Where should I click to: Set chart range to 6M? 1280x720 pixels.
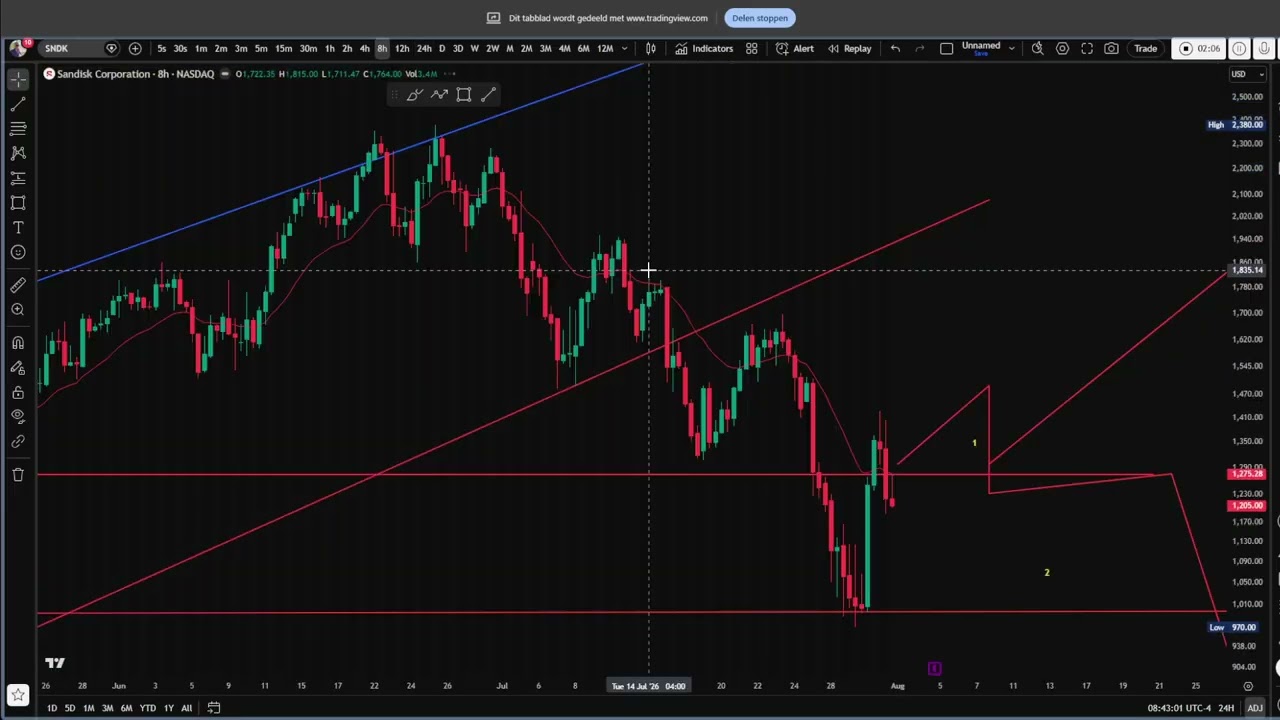coord(126,708)
